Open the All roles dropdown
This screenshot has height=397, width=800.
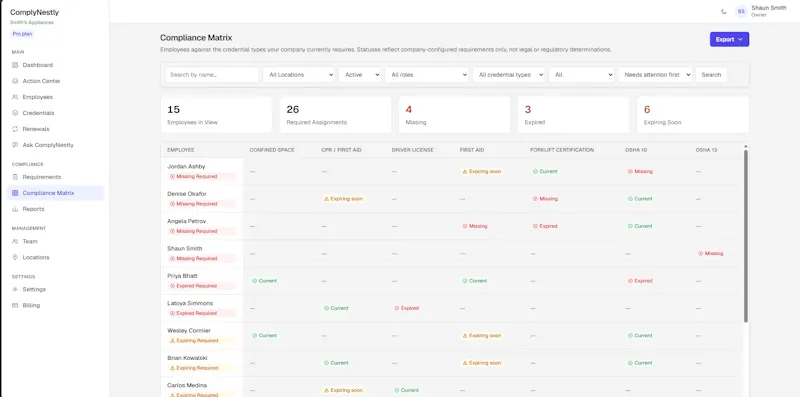427,75
